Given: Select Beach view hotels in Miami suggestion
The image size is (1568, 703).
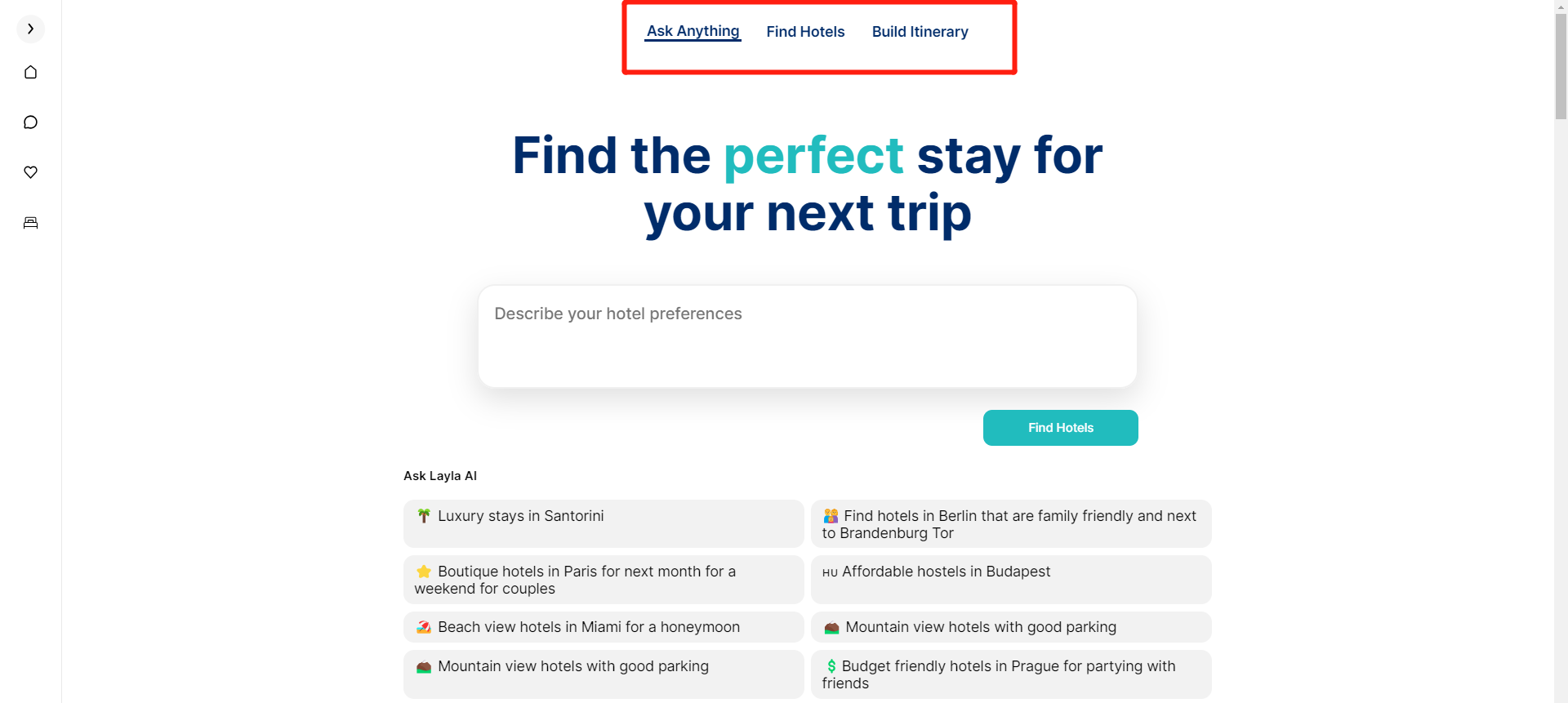Looking at the screenshot, I should click(604, 627).
